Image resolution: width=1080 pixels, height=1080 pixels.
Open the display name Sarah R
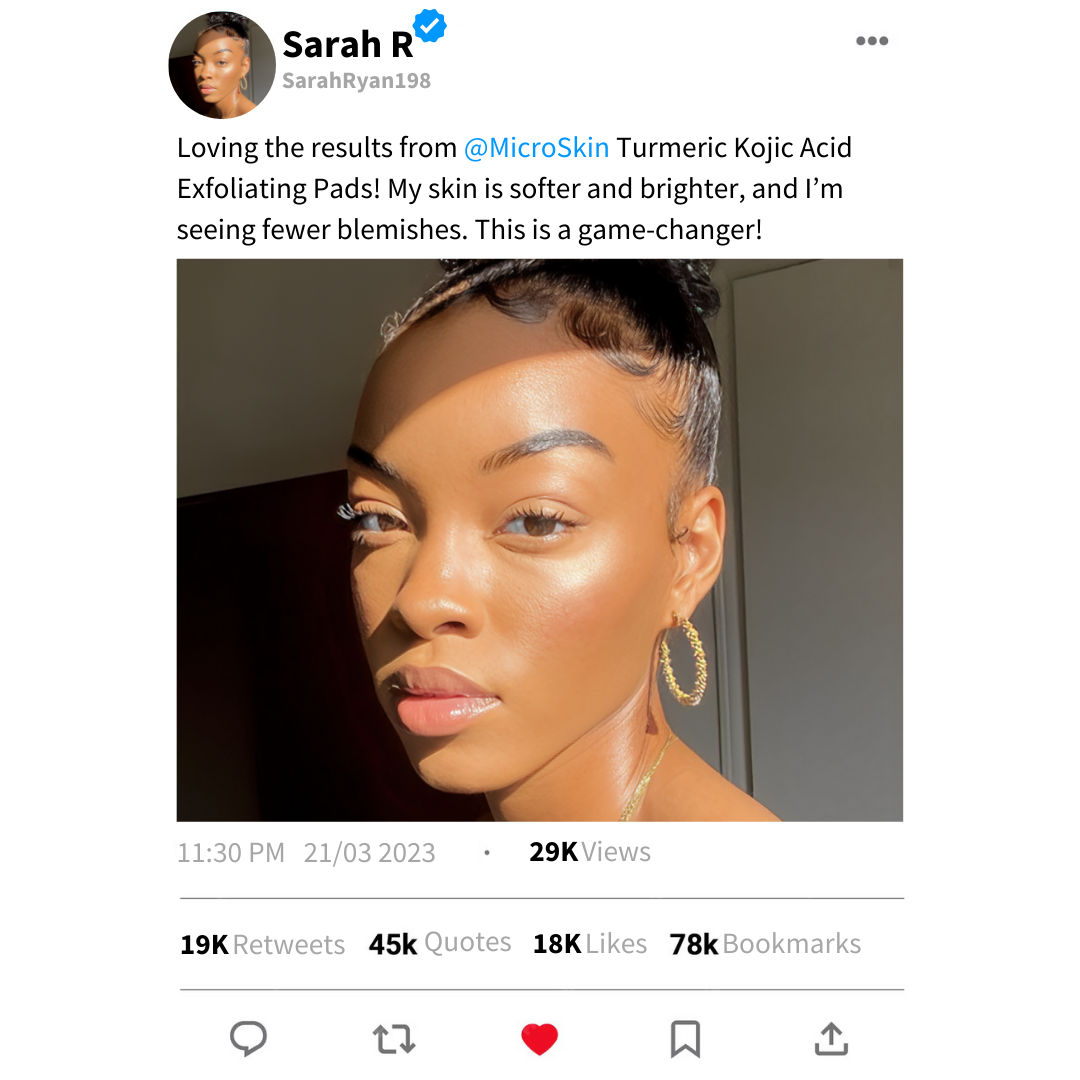tap(348, 45)
